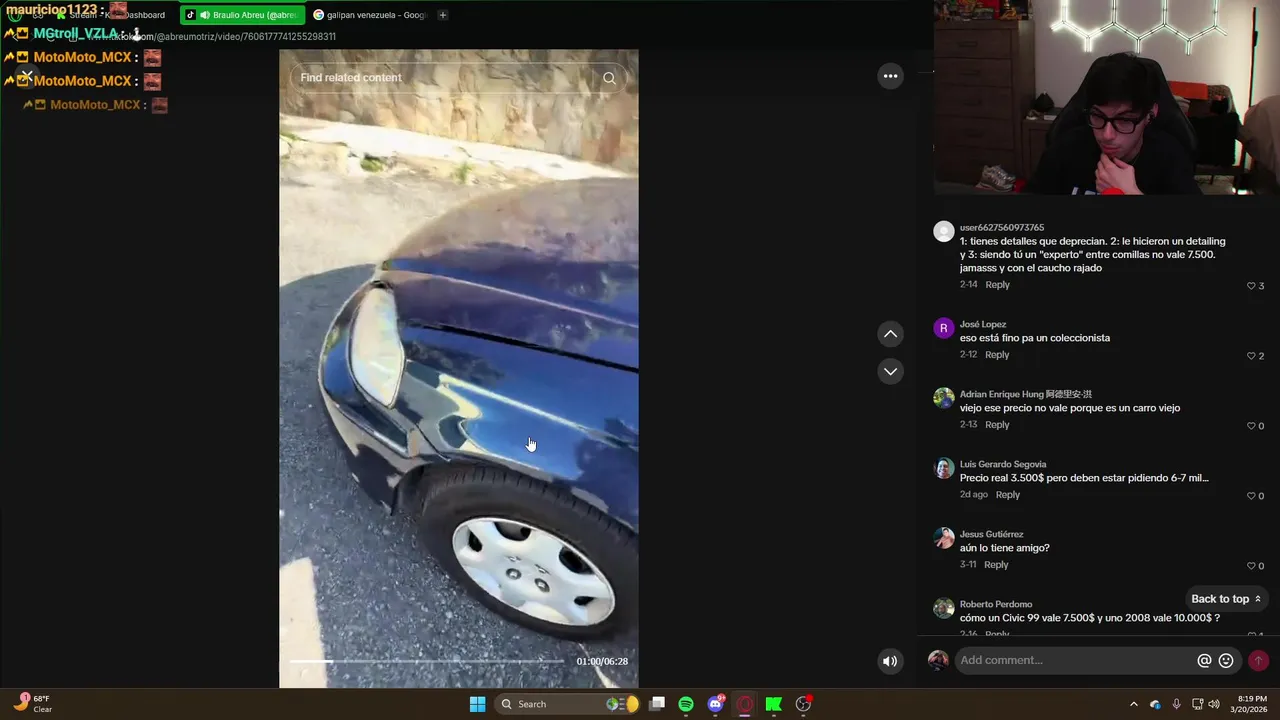The image size is (1280, 720).
Task: Open the emoji picker in comment box
Action: (1226, 661)
